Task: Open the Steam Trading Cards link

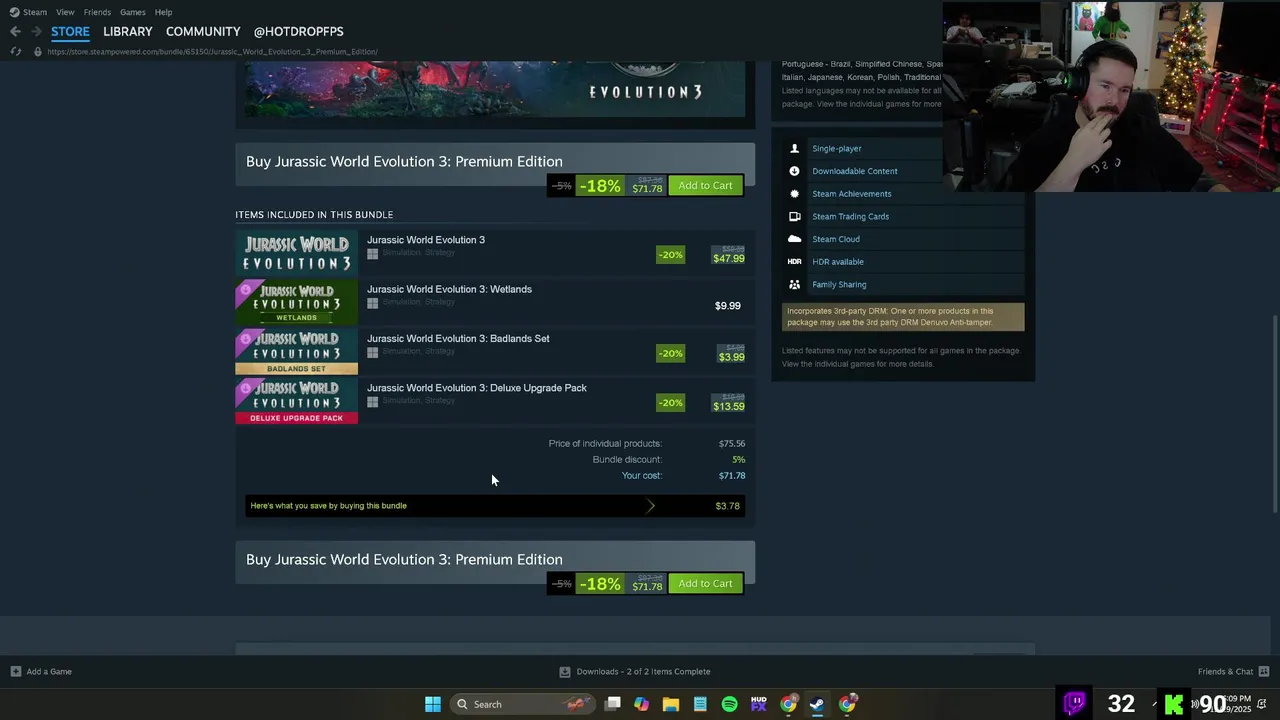Action: 850,216
